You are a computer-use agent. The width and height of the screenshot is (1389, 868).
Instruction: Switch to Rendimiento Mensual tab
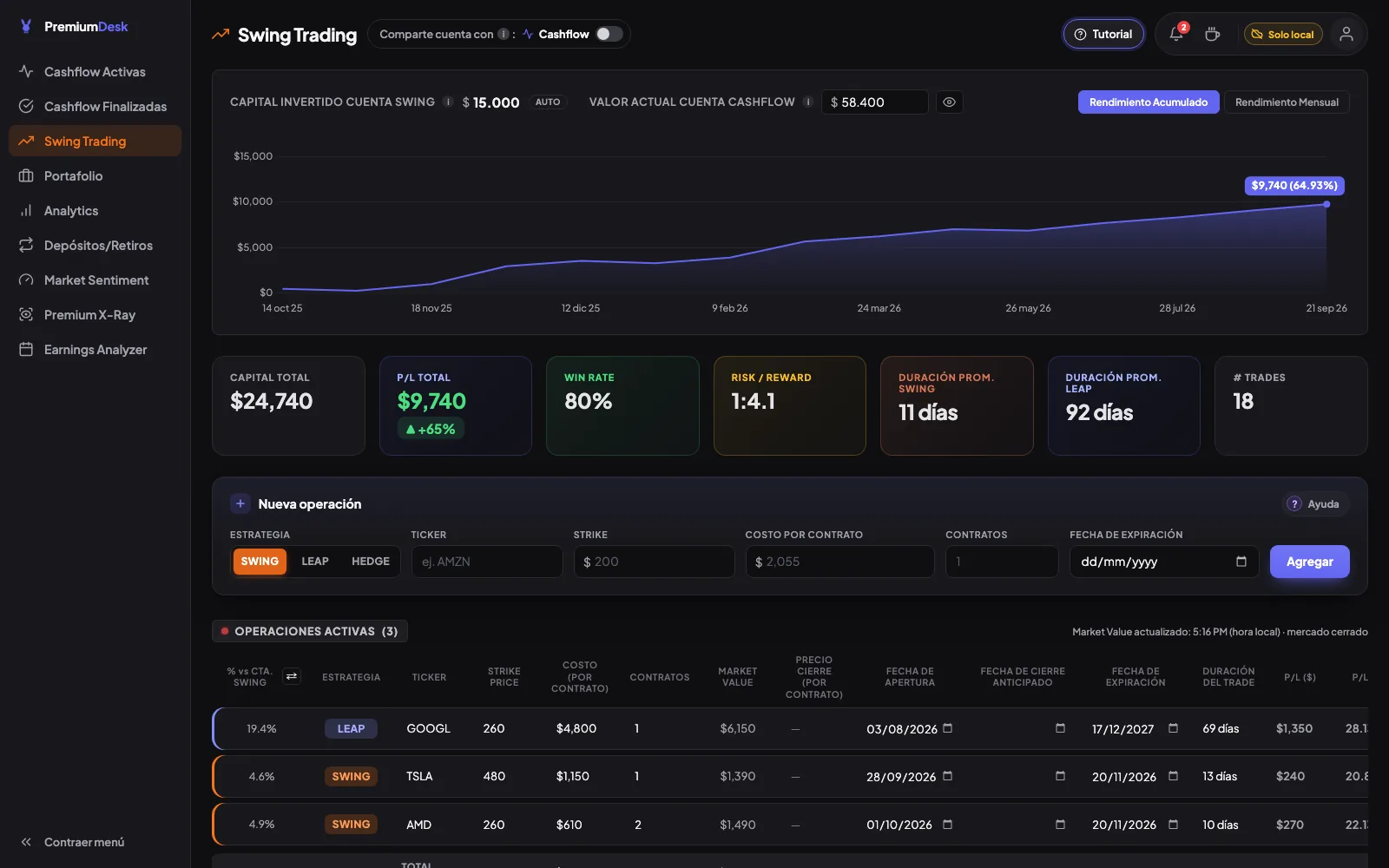pyautogui.click(x=1287, y=102)
